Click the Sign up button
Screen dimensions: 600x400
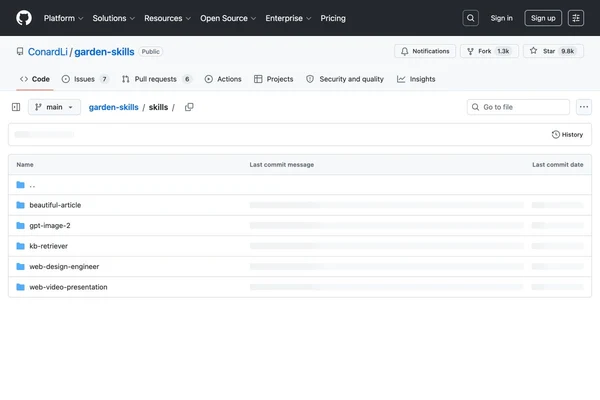tap(543, 18)
